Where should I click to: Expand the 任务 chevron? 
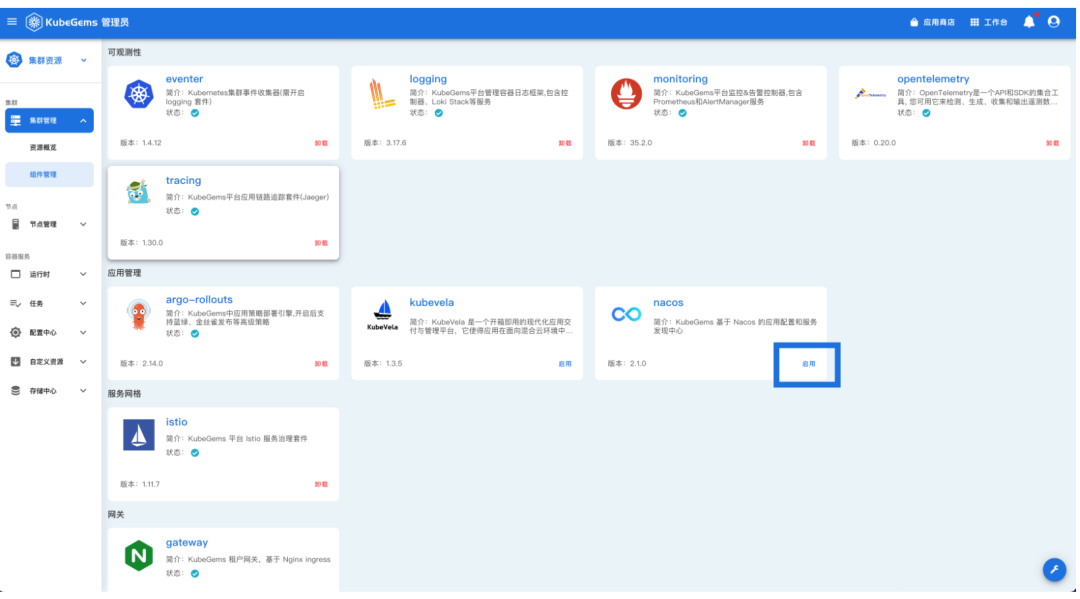click(83, 304)
